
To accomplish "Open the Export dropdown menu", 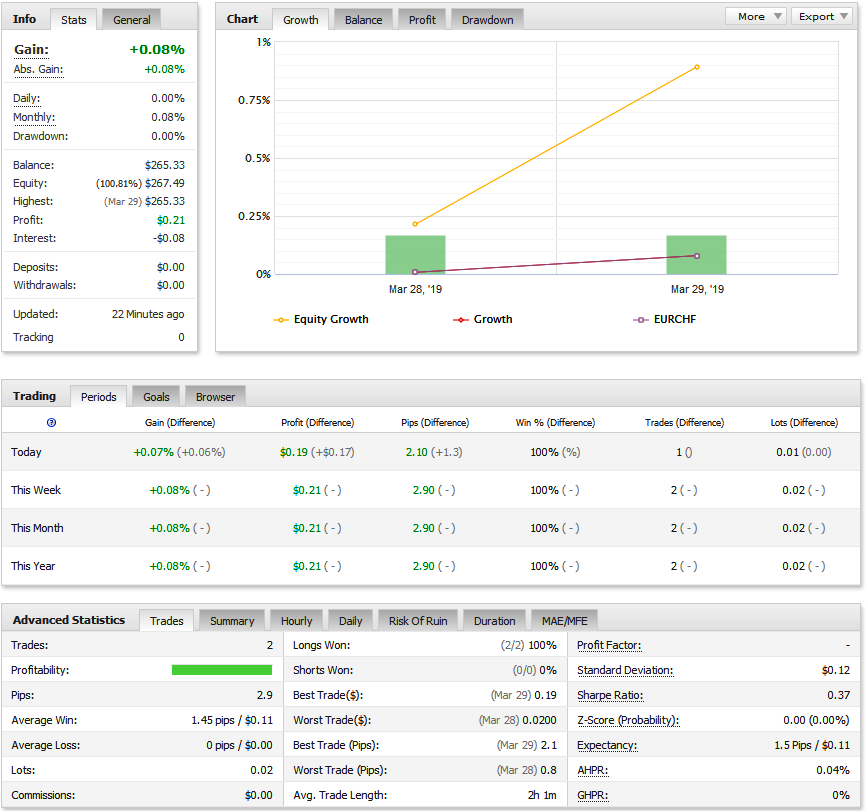I will (x=822, y=17).
